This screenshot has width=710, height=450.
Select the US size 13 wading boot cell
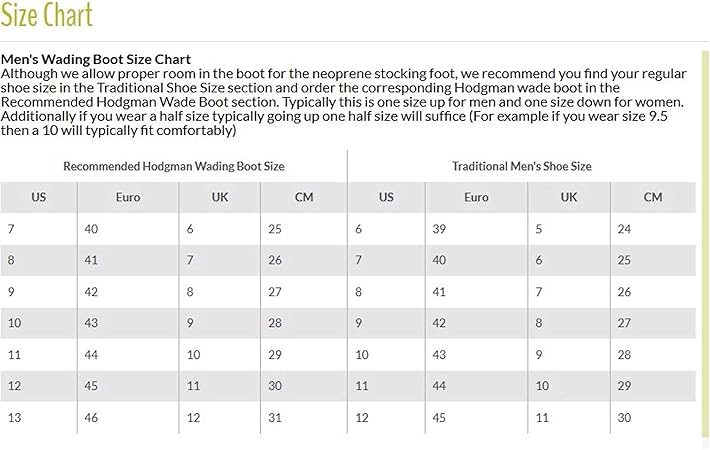click(x=13, y=416)
